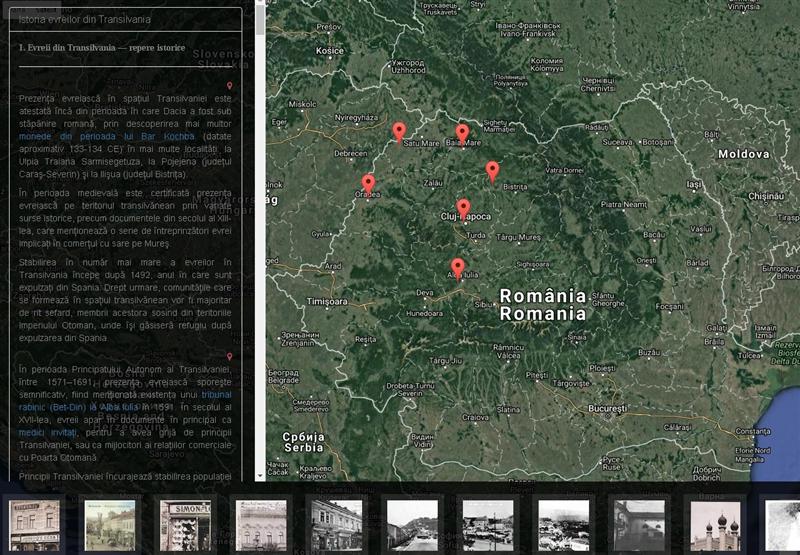Click the 'Košice' city label
Viewport: 800px width, 555px height.
click(x=330, y=51)
